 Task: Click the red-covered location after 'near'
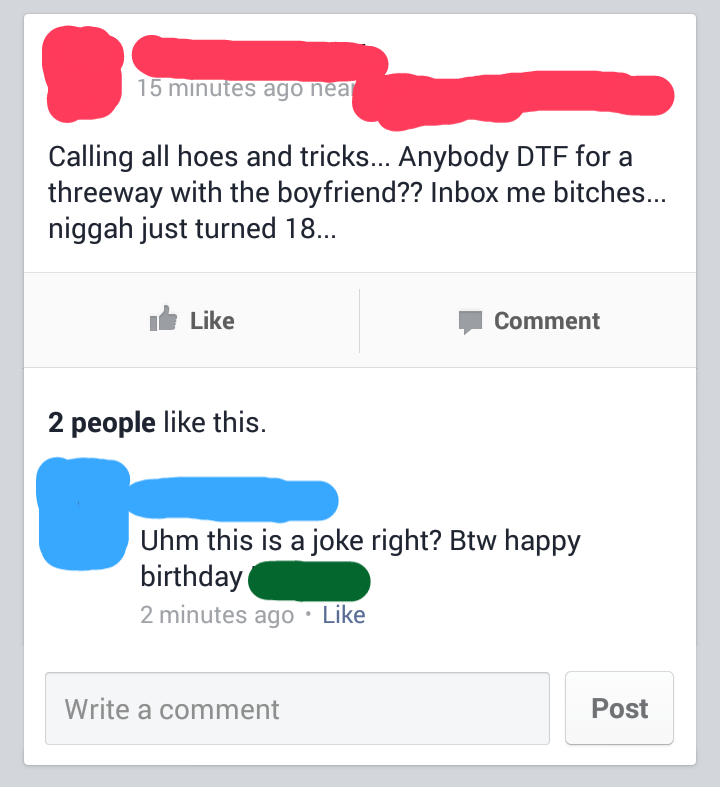coord(513,98)
